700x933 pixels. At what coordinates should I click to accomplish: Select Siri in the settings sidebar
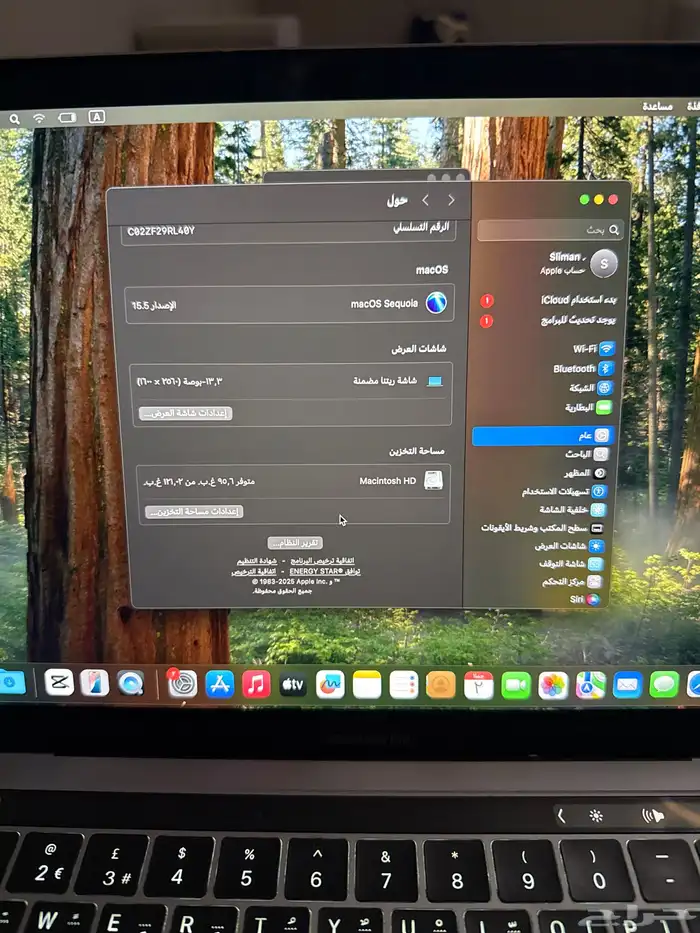586,599
